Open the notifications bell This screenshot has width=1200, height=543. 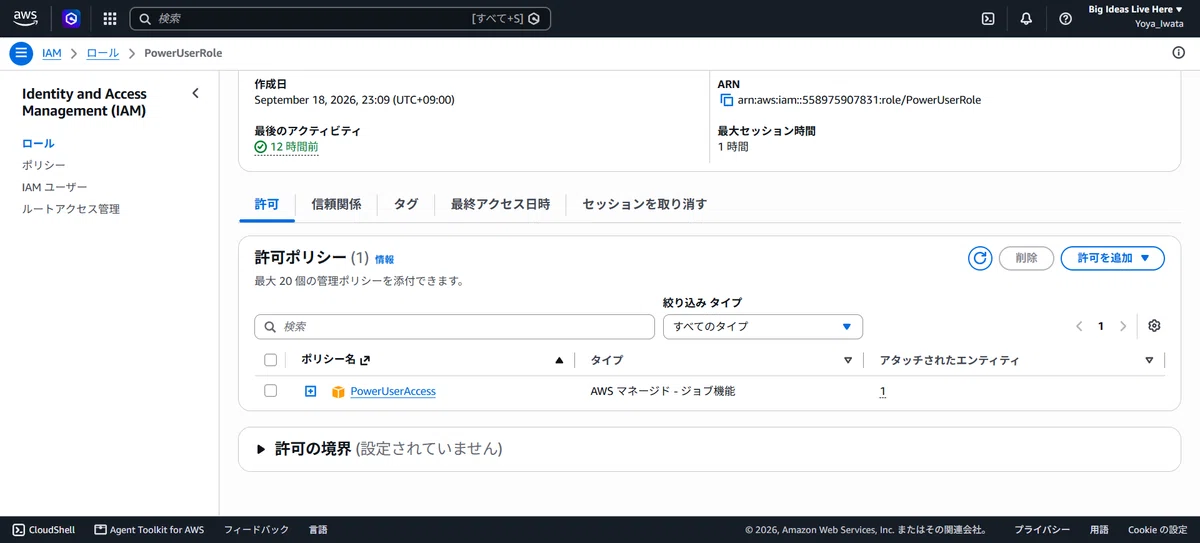point(1026,18)
